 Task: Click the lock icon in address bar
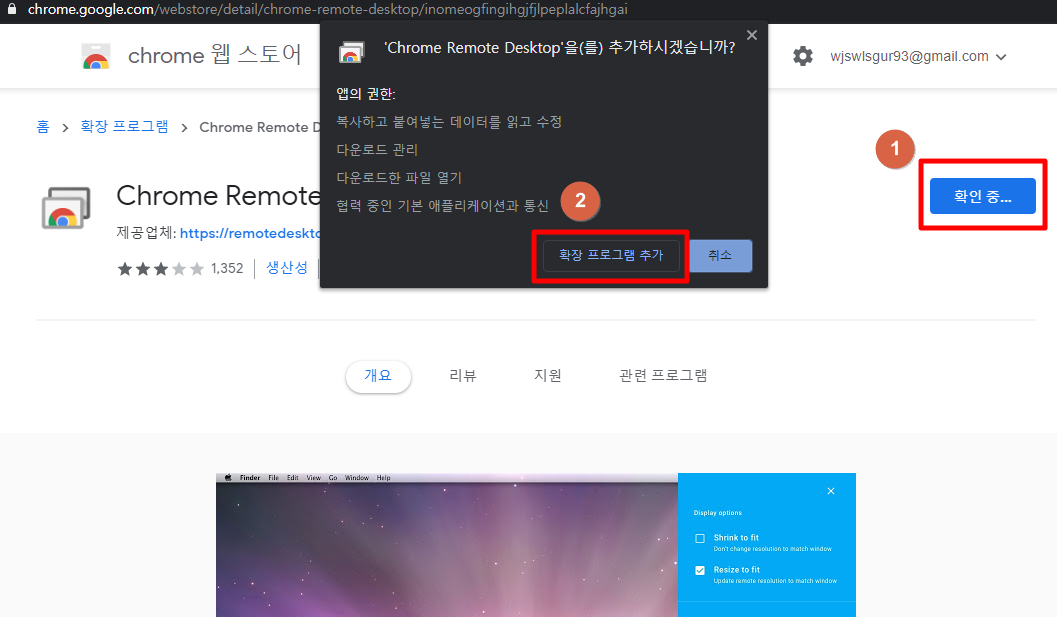(11, 9)
